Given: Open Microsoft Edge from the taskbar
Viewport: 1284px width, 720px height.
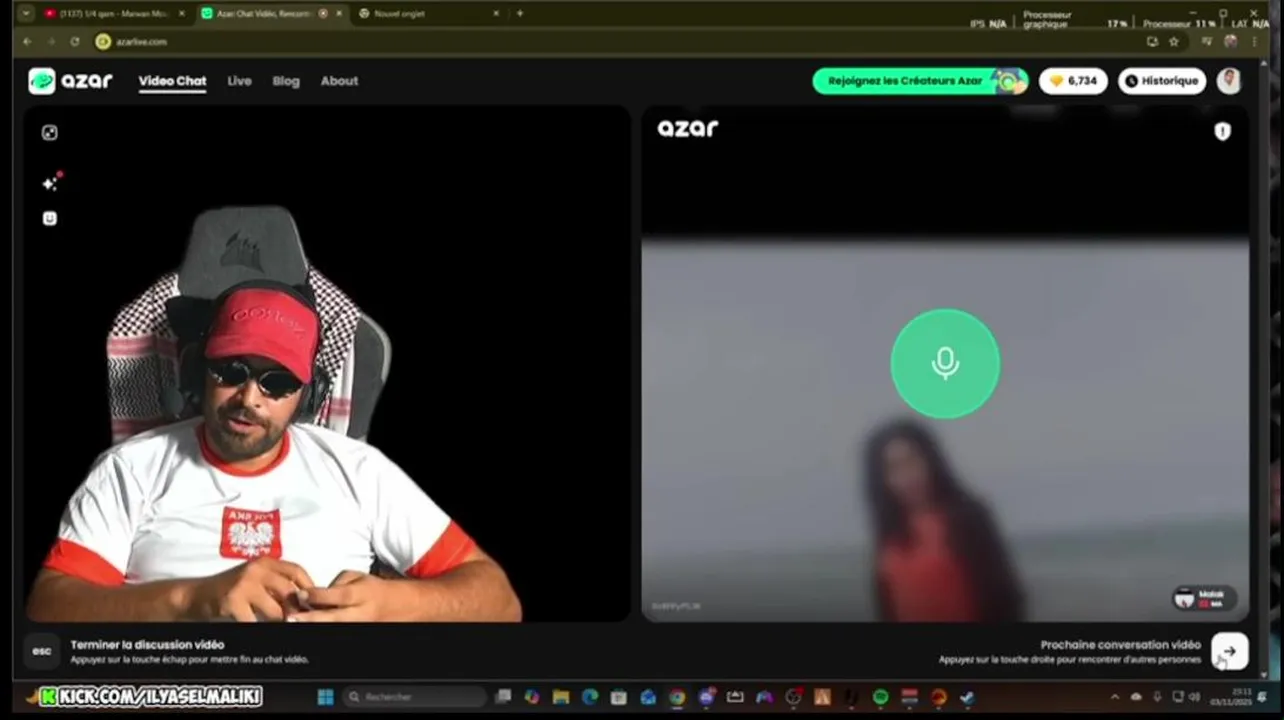Looking at the screenshot, I should (x=590, y=697).
